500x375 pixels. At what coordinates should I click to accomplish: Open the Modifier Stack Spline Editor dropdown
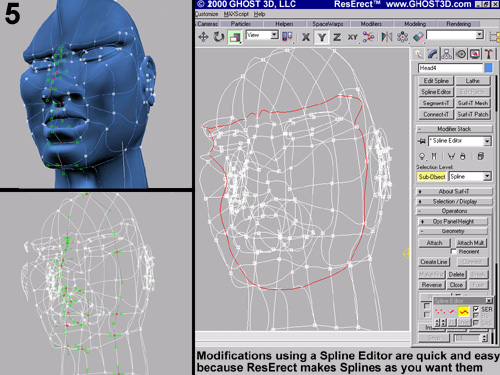[460, 141]
